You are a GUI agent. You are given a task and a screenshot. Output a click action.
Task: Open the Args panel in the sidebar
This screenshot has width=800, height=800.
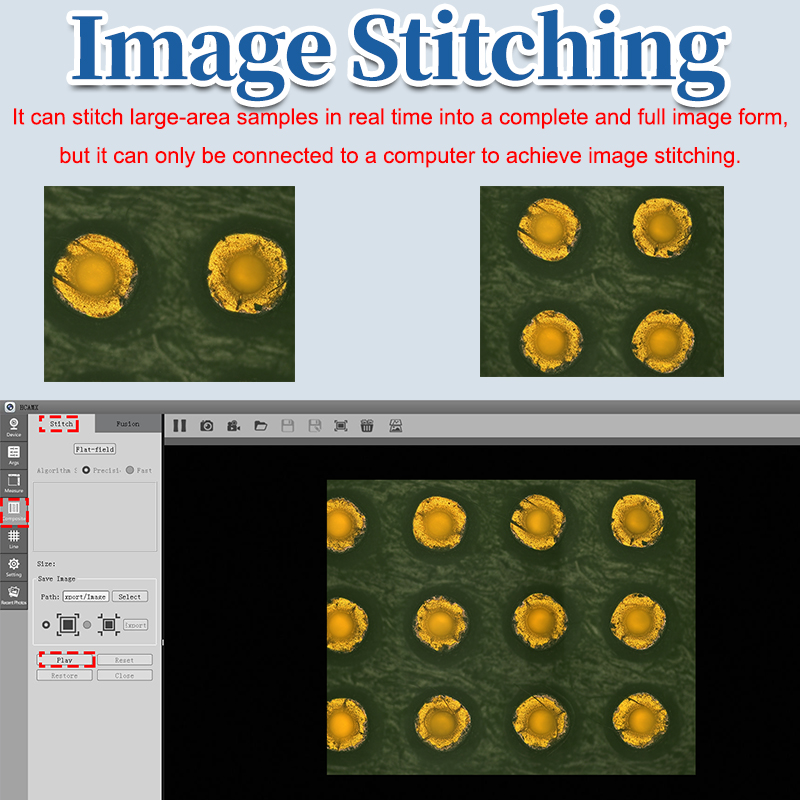pyautogui.click(x=14, y=456)
